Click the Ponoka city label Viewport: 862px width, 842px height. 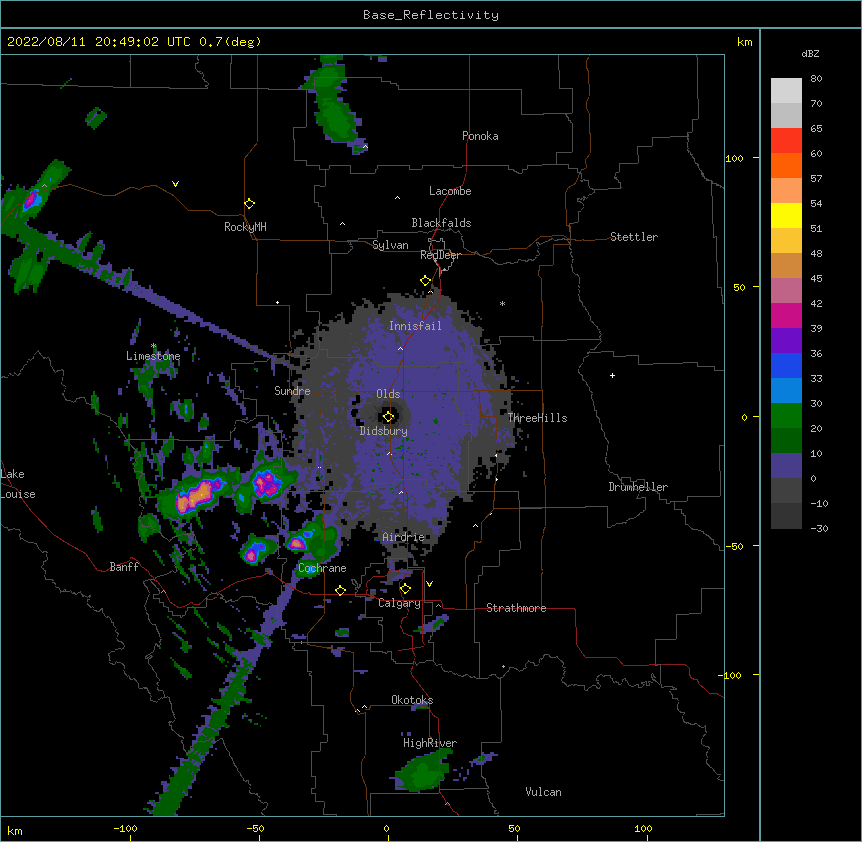(480, 136)
